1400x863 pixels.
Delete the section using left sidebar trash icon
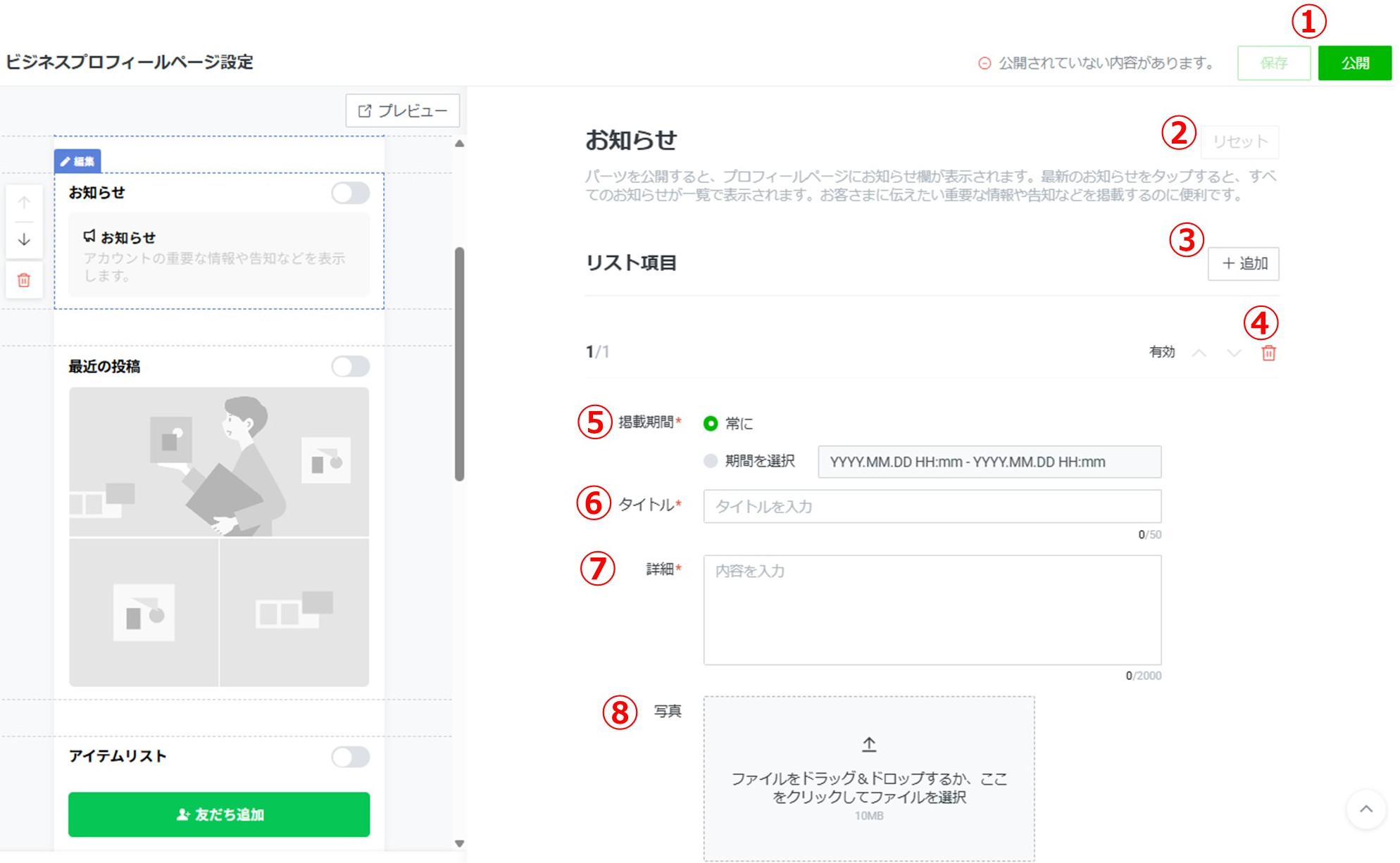(x=24, y=280)
